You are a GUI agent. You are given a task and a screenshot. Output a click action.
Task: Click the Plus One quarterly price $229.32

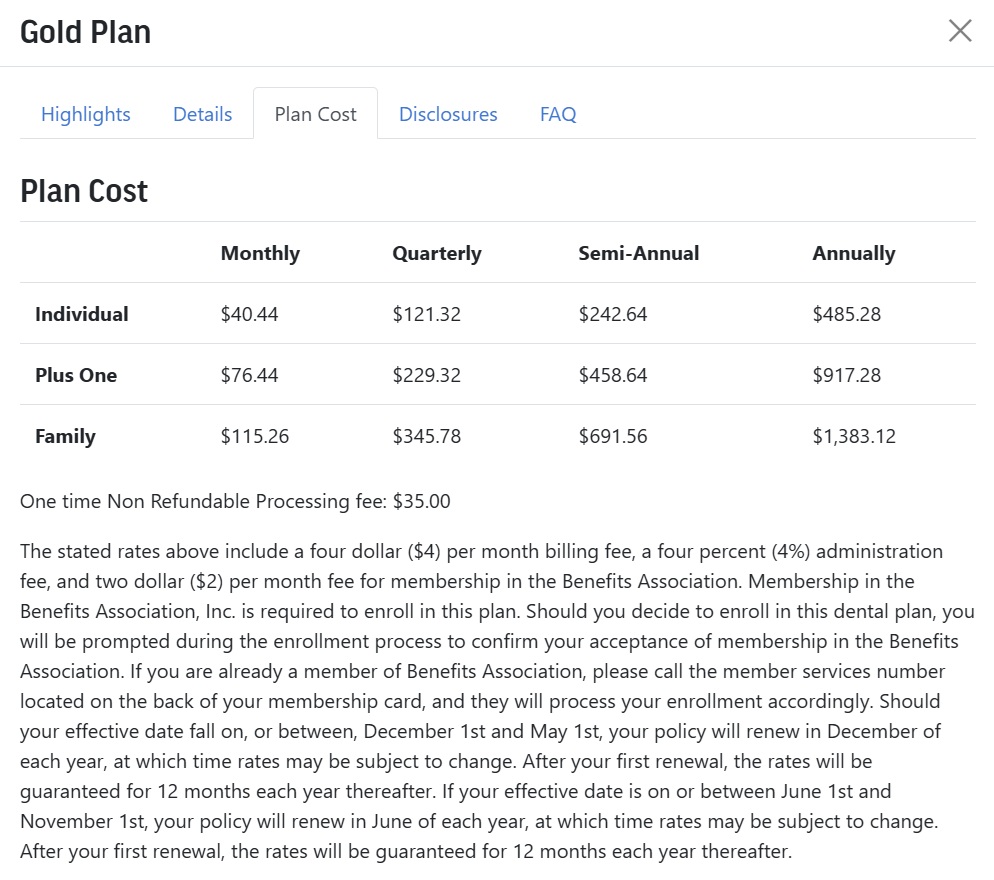pos(426,375)
